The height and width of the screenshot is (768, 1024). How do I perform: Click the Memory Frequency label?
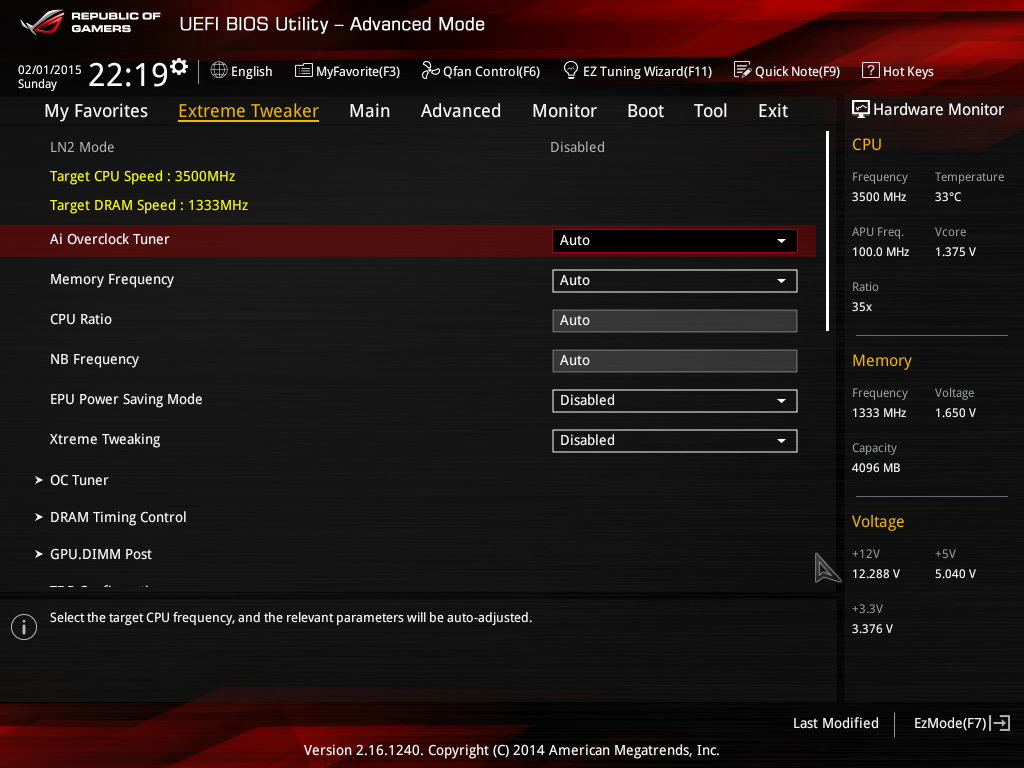tap(112, 280)
